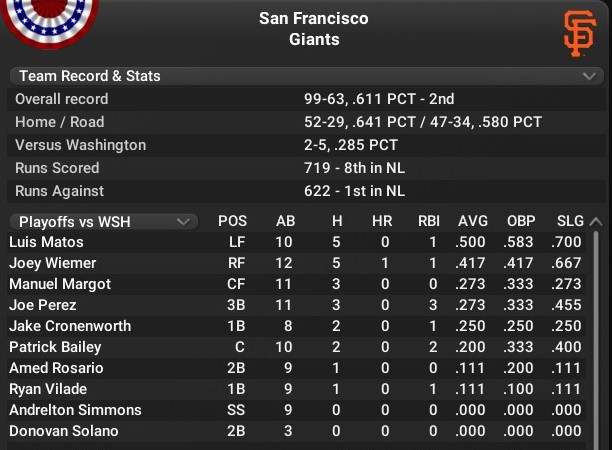Select the POS column header
This screenshot has width=612, height=450.
point(232,221)
